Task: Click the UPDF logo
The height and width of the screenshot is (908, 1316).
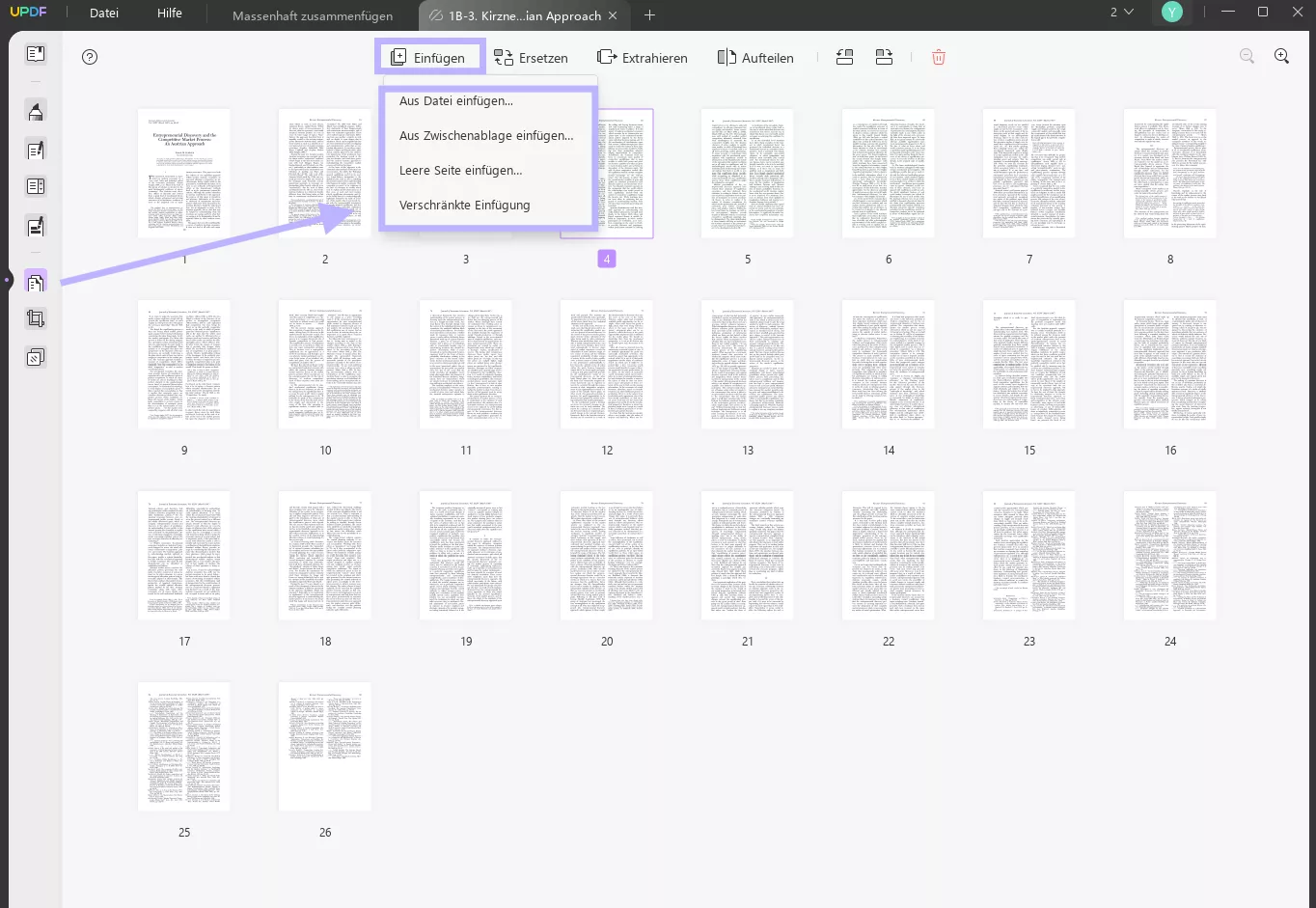Action: (29, 13)
